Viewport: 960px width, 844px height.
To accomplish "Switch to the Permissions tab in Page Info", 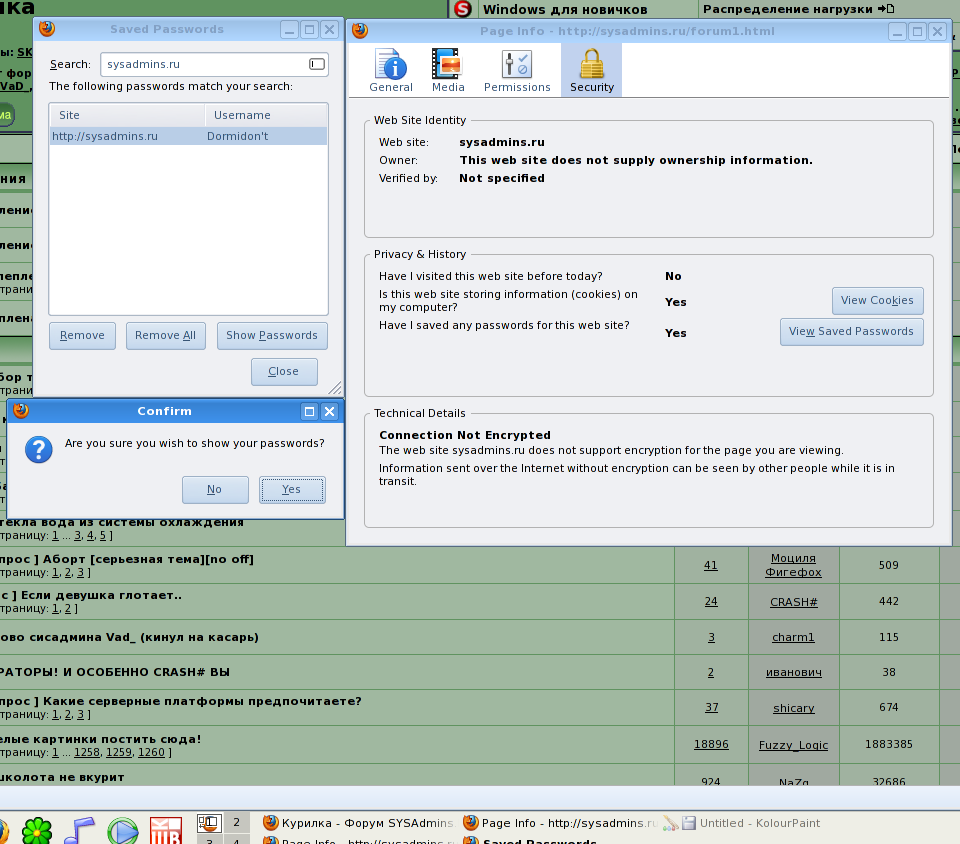I will (x=517, y=71).
